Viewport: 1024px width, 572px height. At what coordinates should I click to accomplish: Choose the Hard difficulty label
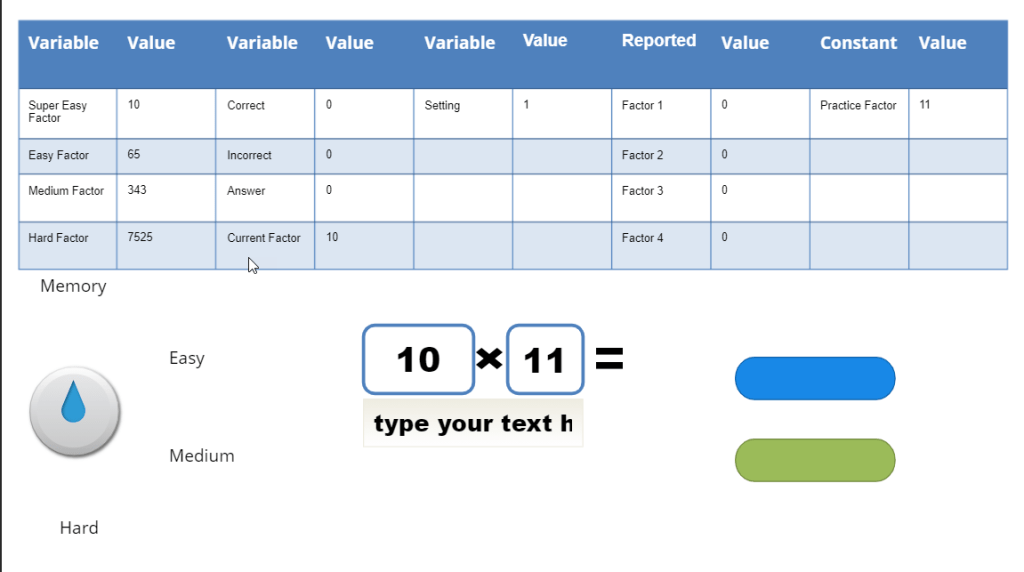[x=79, y=528]
